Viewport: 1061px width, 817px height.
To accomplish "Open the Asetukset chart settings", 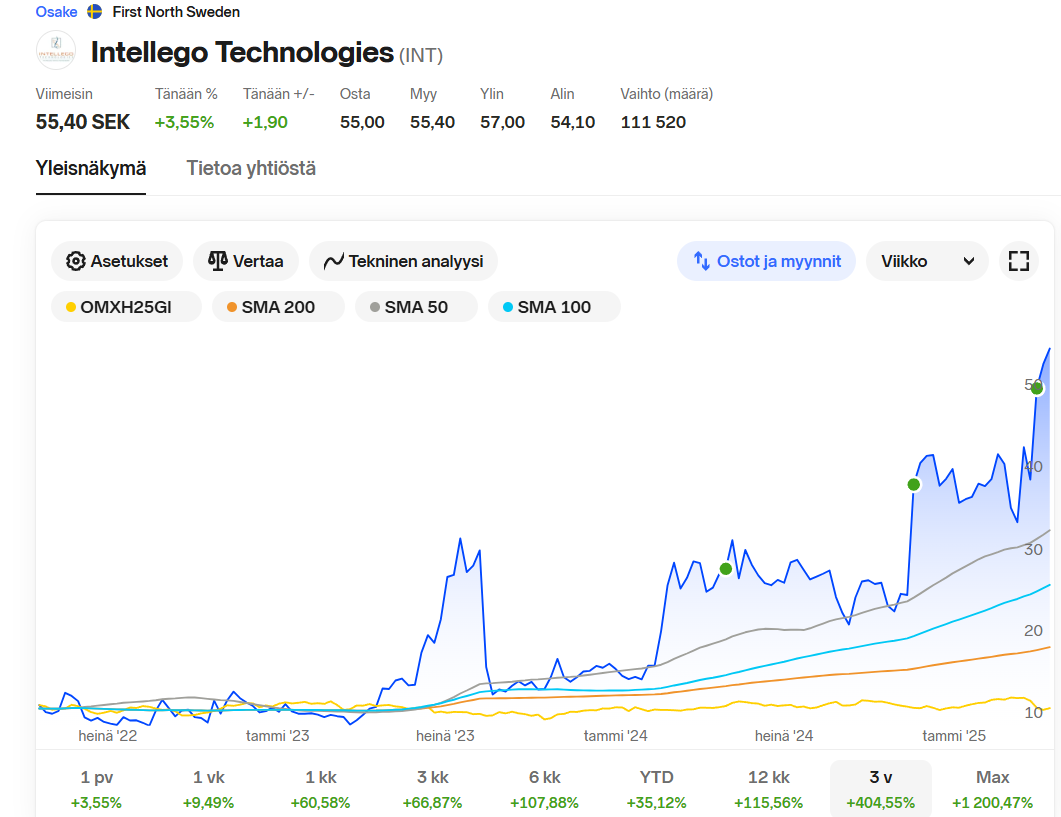I will click(117, 261).
